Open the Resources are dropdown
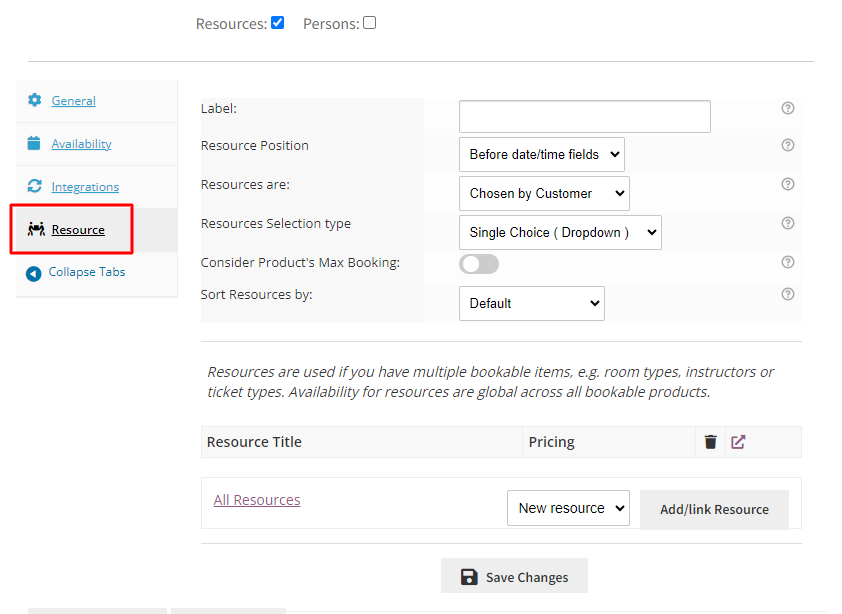842x614 pixels. click(x=544, y=193)
